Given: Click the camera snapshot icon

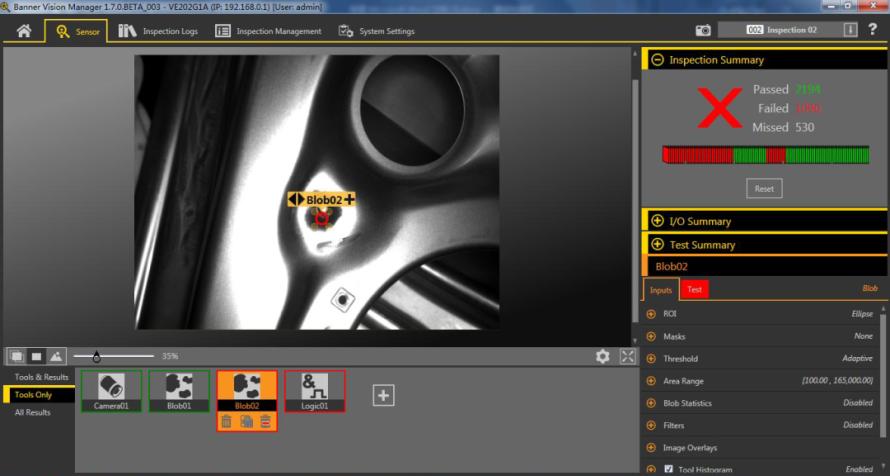Looking at the screenshot, I should coord(703,31).
